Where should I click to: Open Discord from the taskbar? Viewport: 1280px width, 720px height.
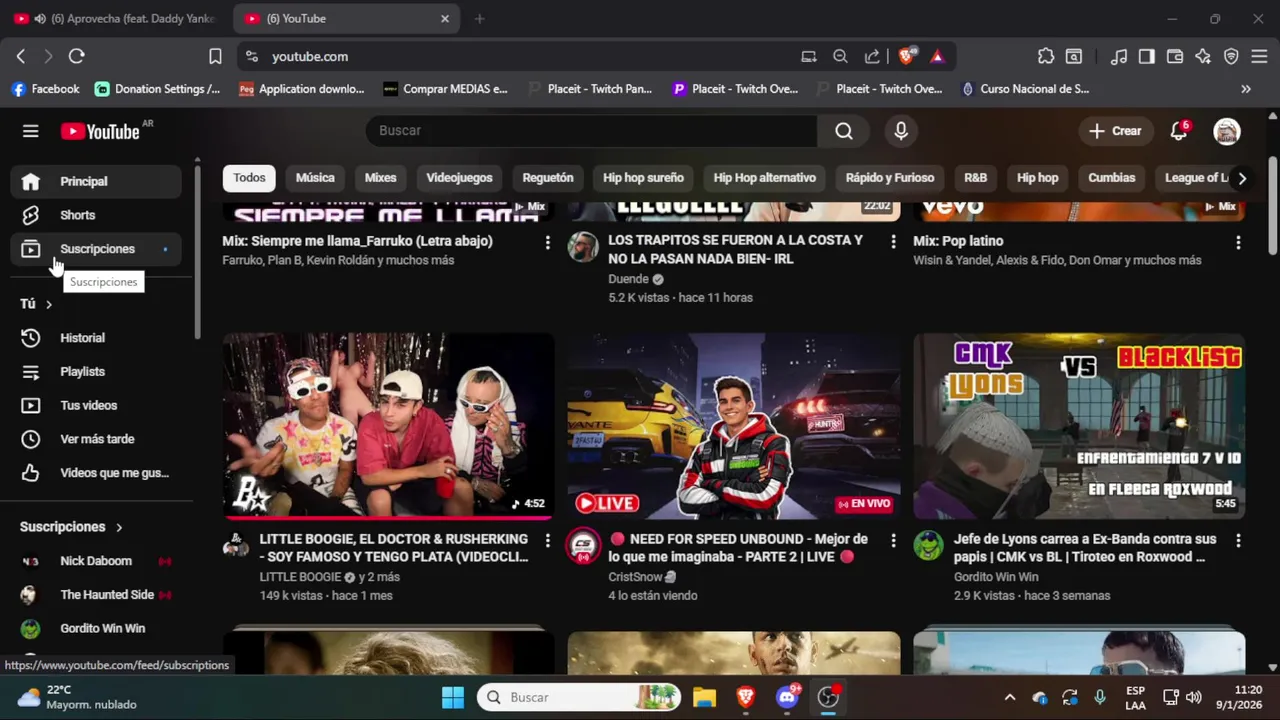click(x=787, y=697)
